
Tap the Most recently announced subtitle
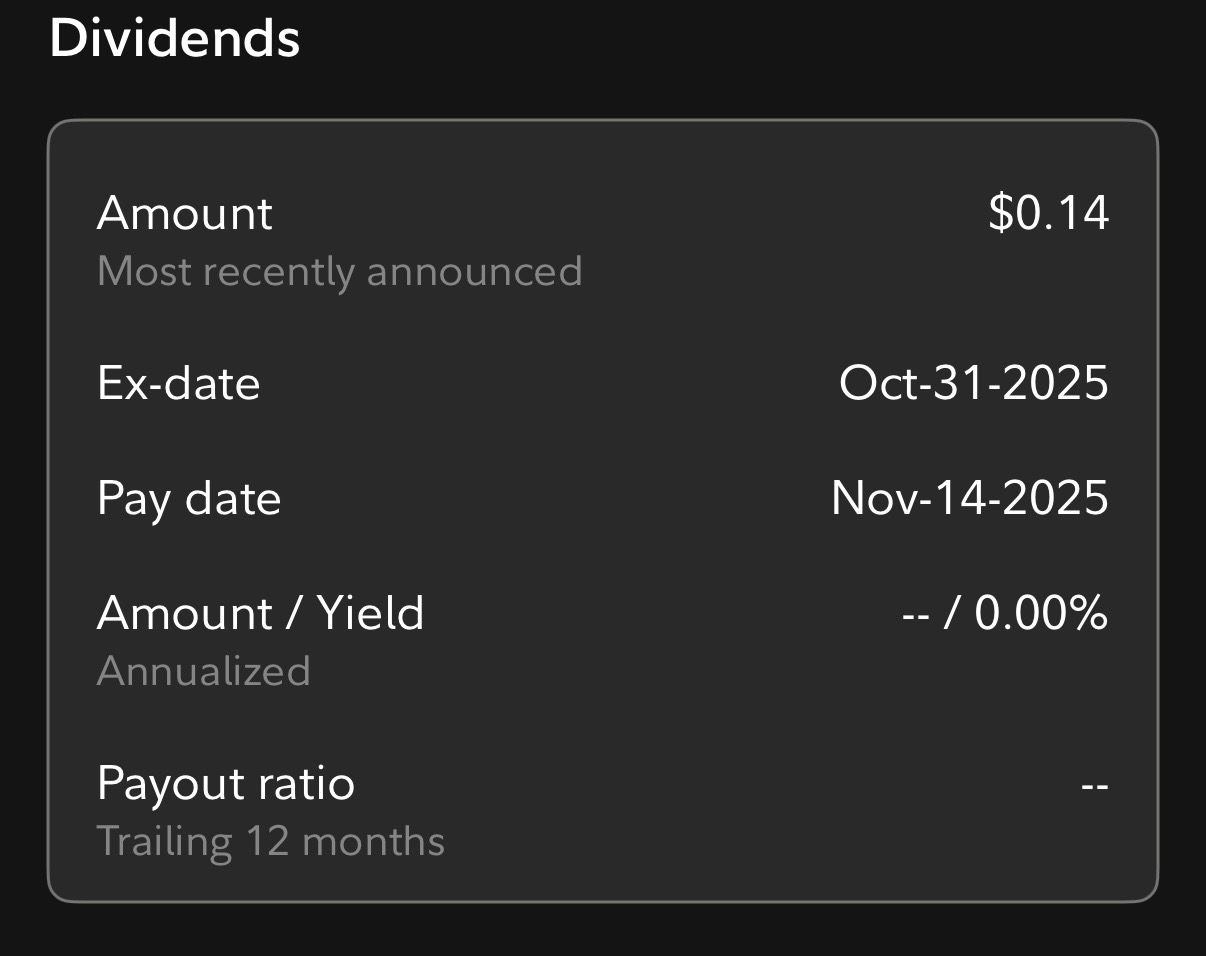339,271
